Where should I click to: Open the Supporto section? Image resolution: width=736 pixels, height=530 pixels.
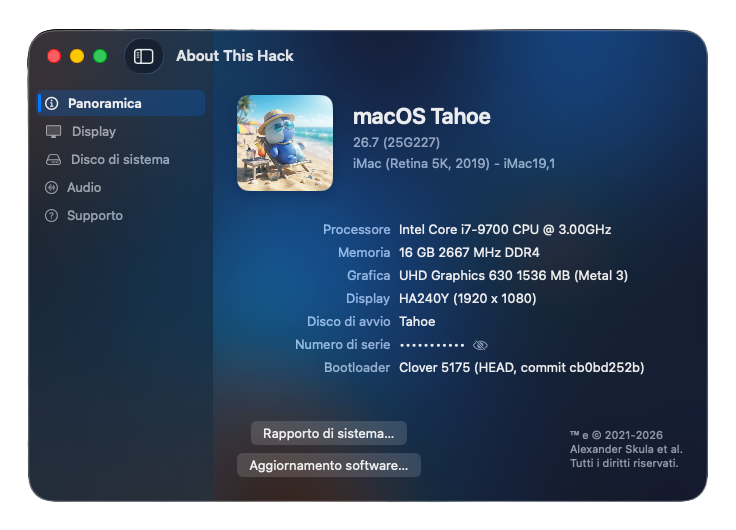121,216
